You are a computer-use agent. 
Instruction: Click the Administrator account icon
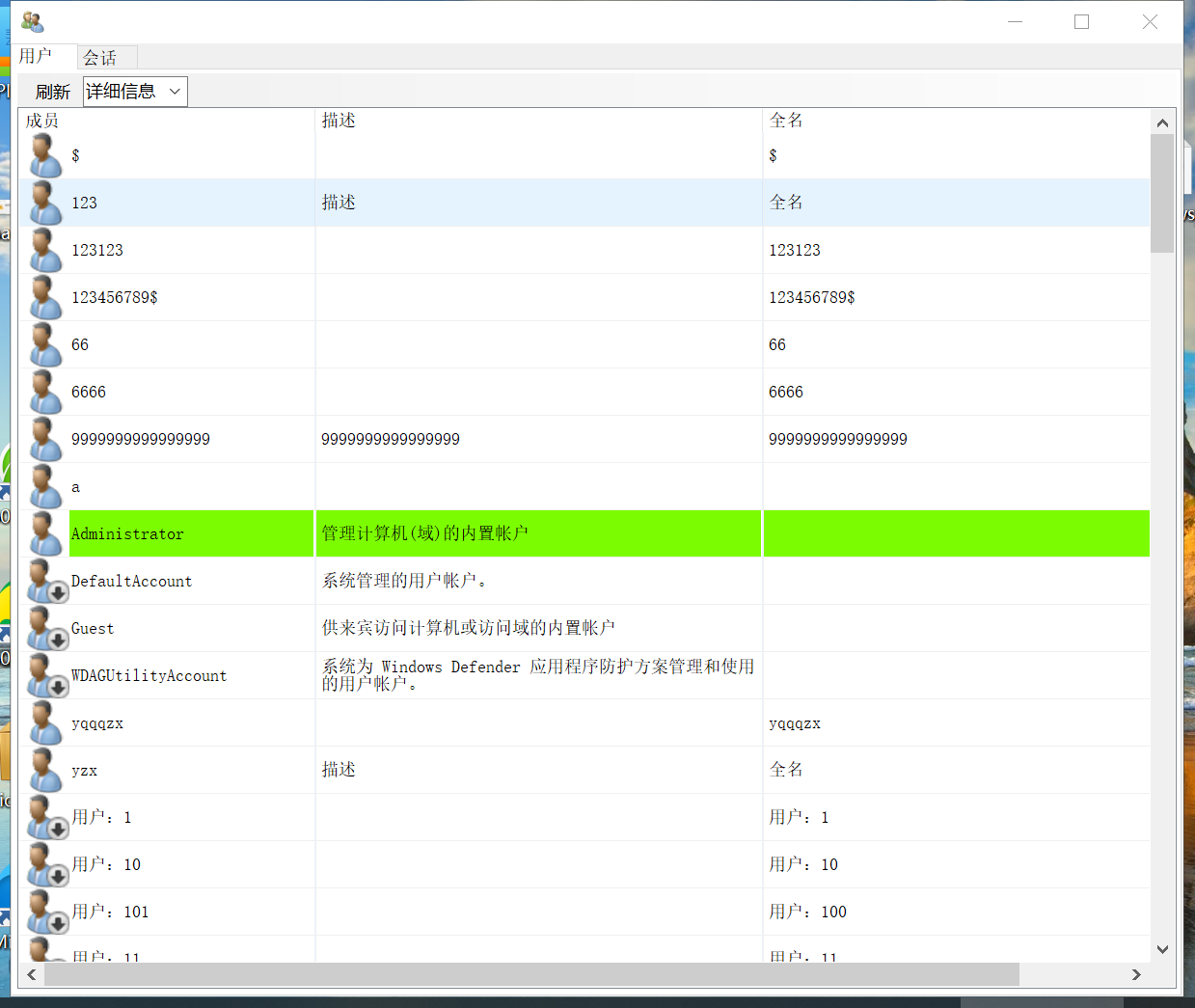point(44,533)
